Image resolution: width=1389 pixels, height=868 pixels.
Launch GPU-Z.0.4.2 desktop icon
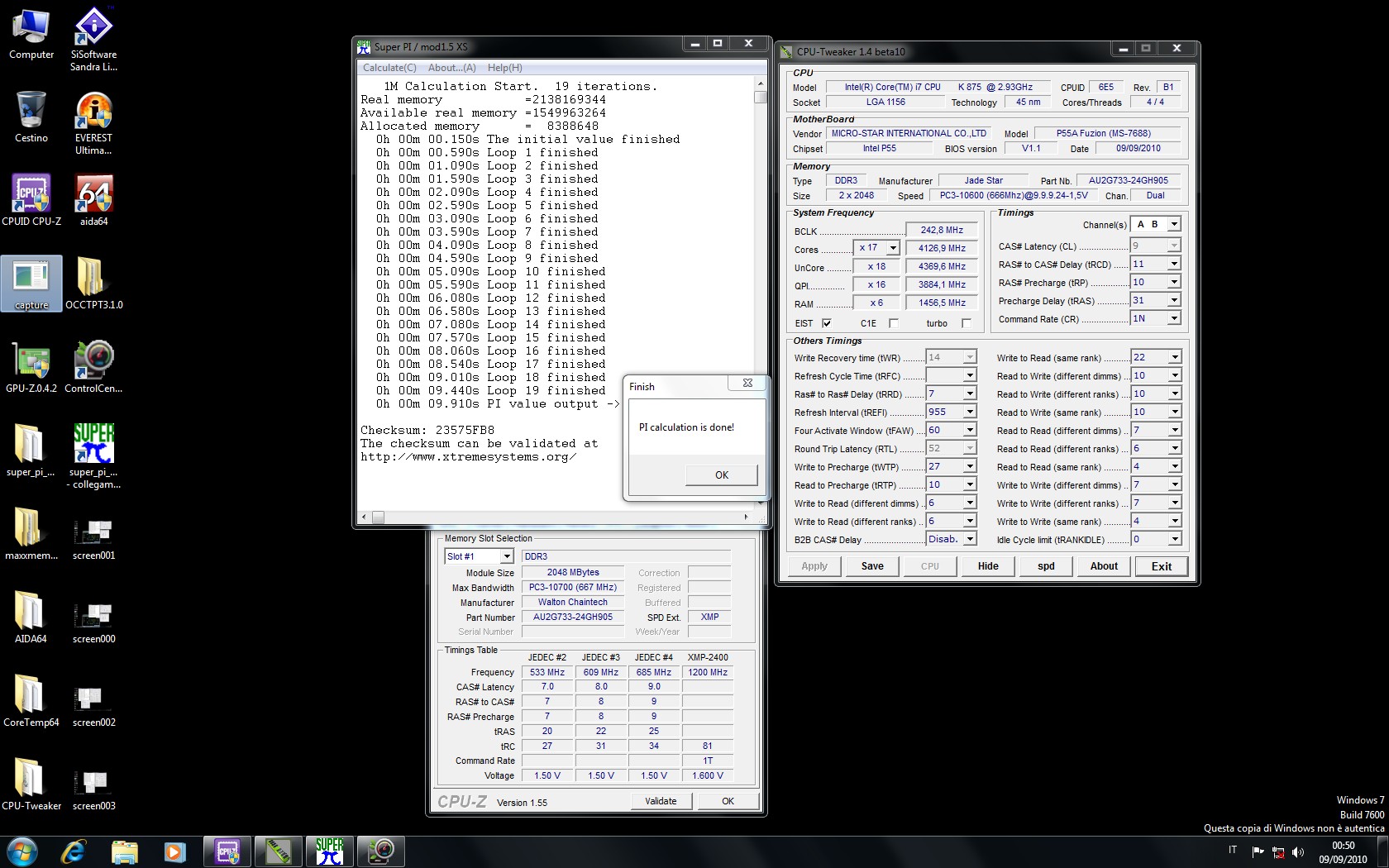[x=31, y=367]
